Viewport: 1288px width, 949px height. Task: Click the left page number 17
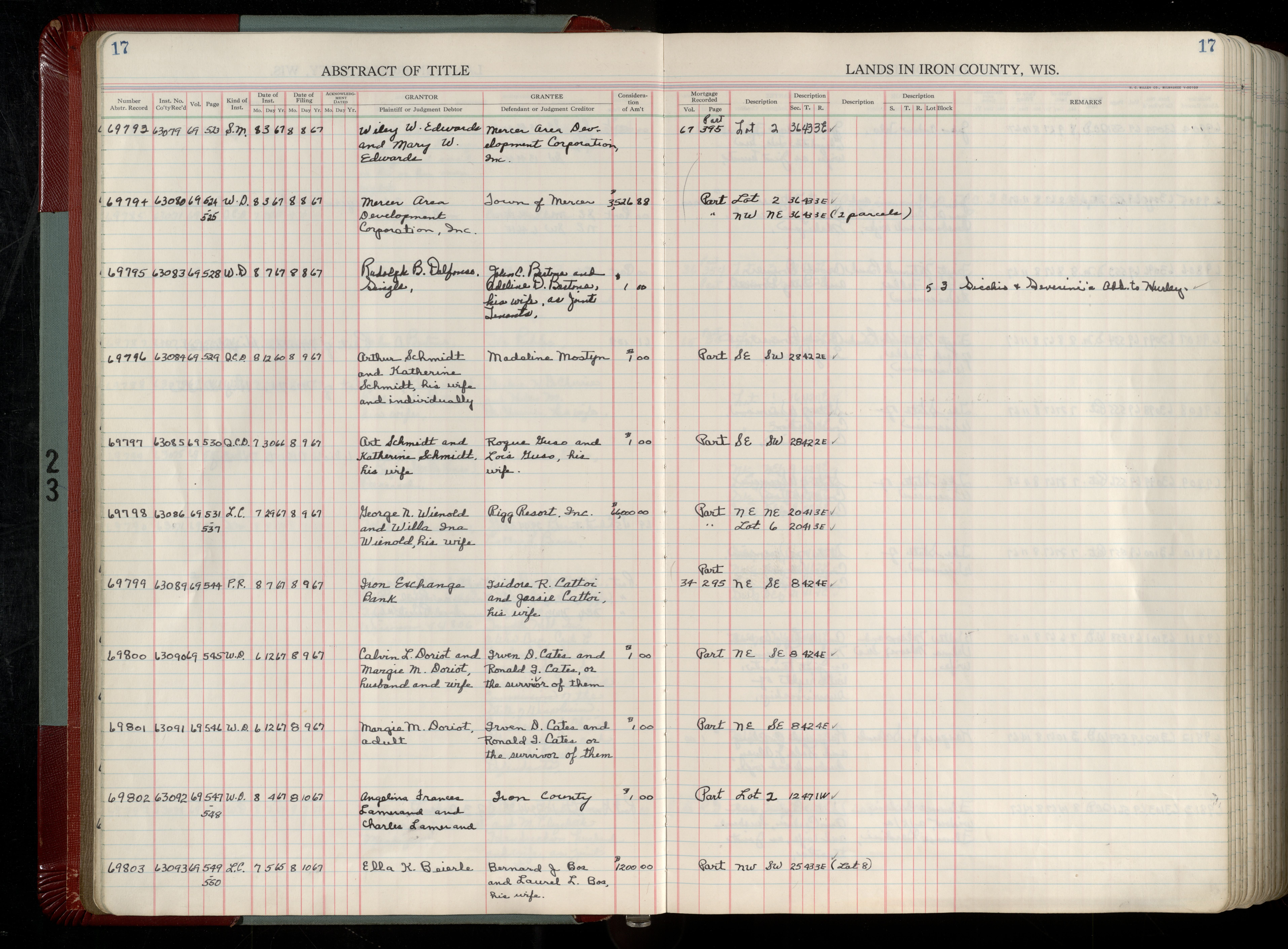coord(120,48)
